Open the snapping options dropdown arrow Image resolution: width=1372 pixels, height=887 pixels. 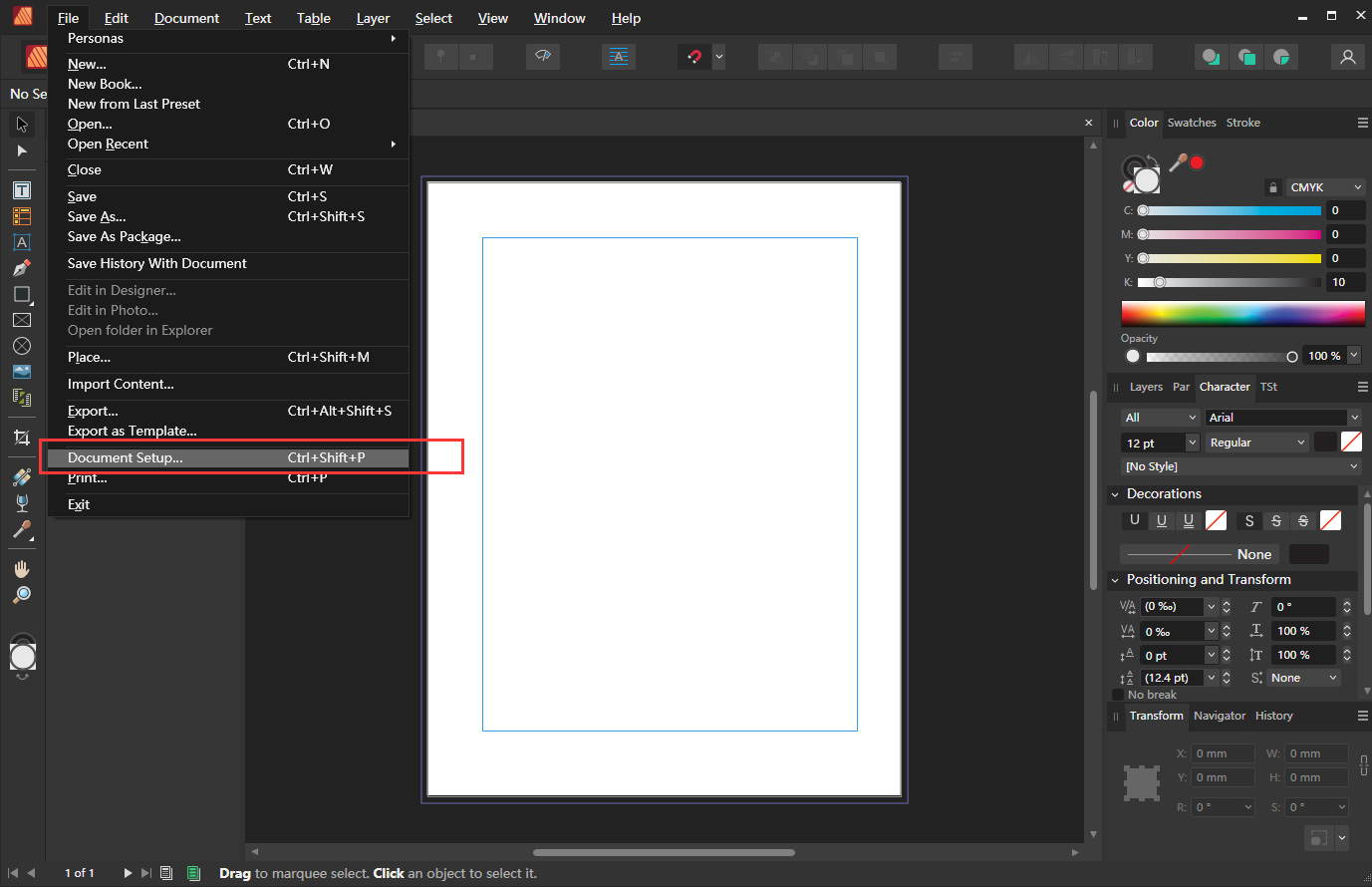coord(719,57)
